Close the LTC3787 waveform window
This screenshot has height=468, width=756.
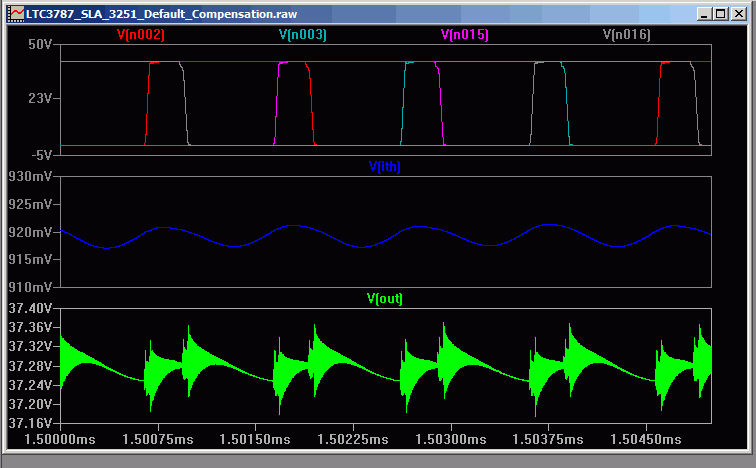tap(737, 16)
